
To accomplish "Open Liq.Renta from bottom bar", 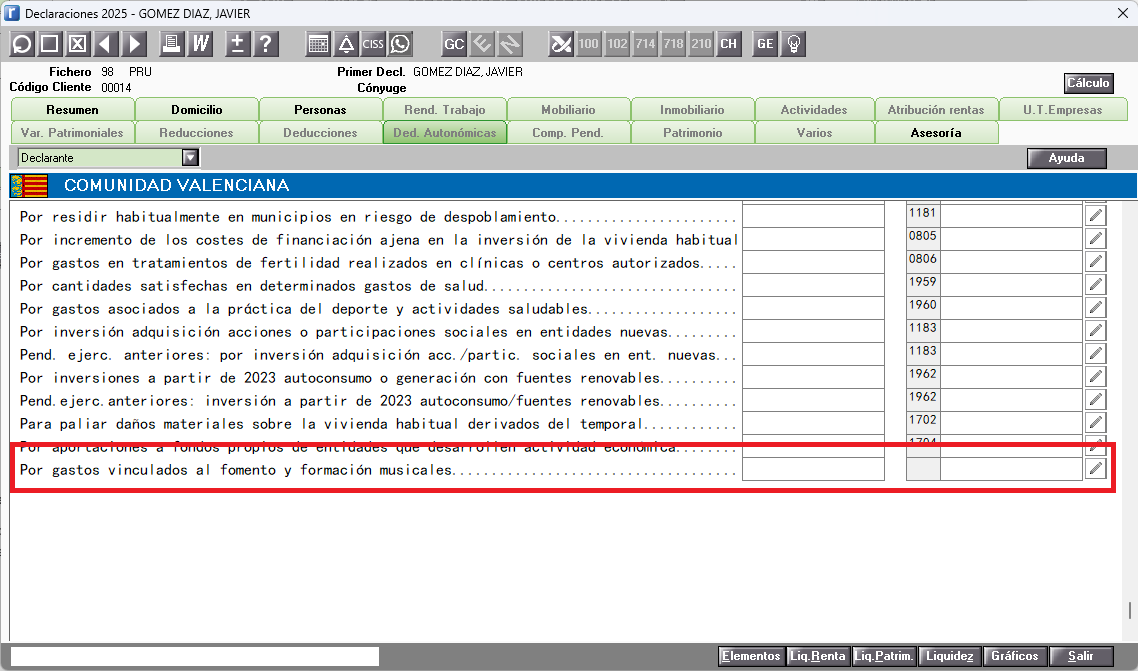I will pyautogui.click(x=817, y=656).
